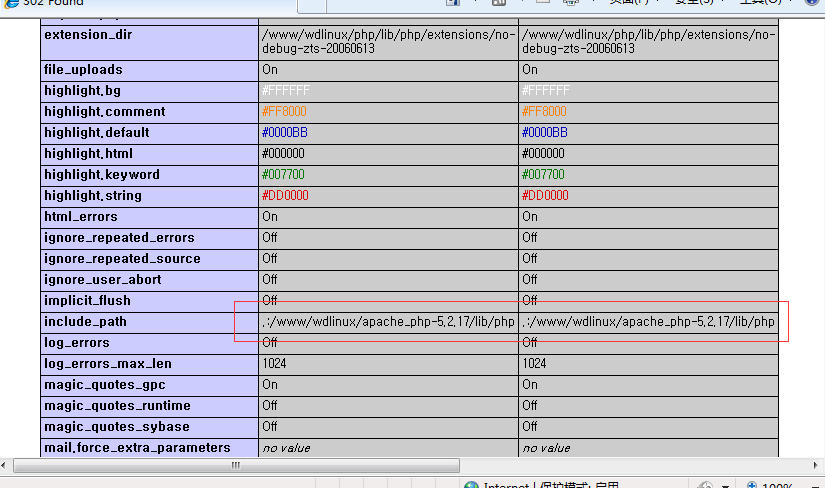Screen dimensions: 825x488
Task: Click file_uploads On value in middle column
Action: tap(270, 69)
